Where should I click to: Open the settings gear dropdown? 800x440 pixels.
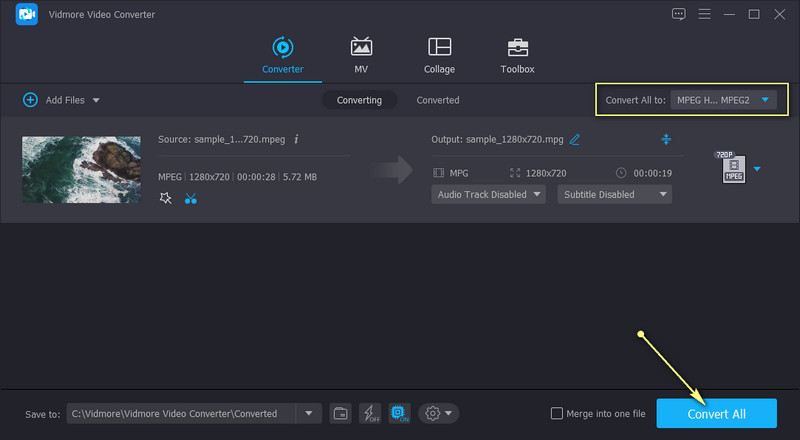pyautogui.click(x=439, y=413)
